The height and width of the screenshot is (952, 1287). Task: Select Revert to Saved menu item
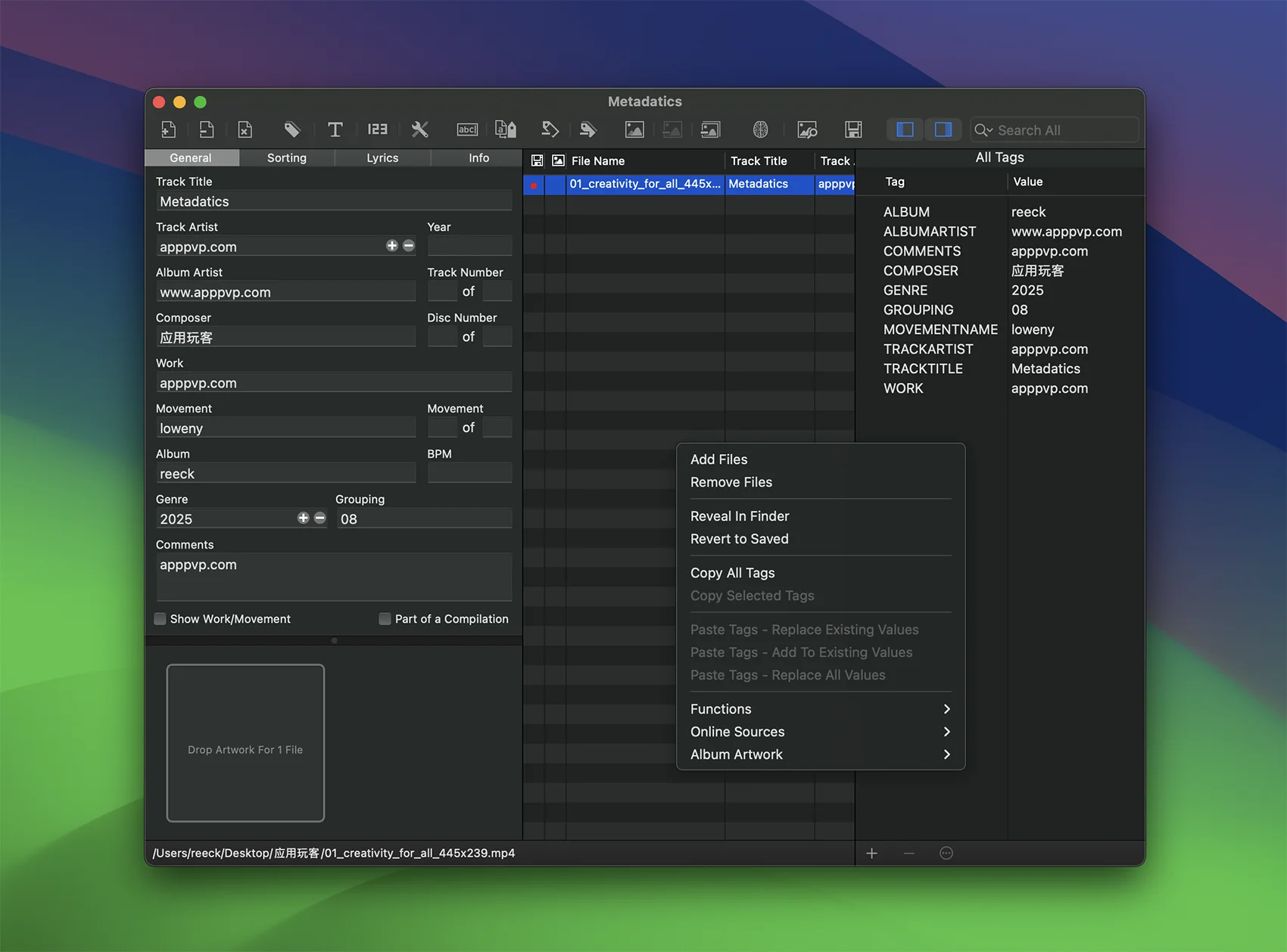coord(821,539)
